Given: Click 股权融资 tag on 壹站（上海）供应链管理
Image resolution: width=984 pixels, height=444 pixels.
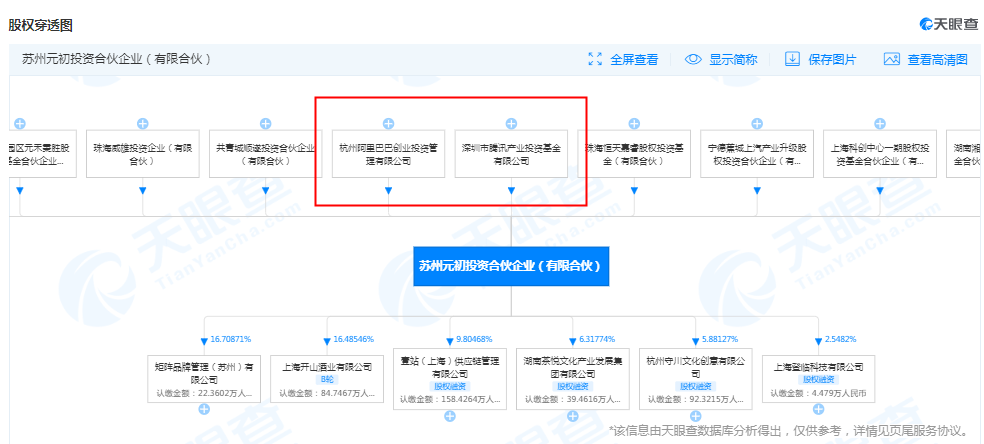Looking at the screenshot, I should [x=450, y=386].
